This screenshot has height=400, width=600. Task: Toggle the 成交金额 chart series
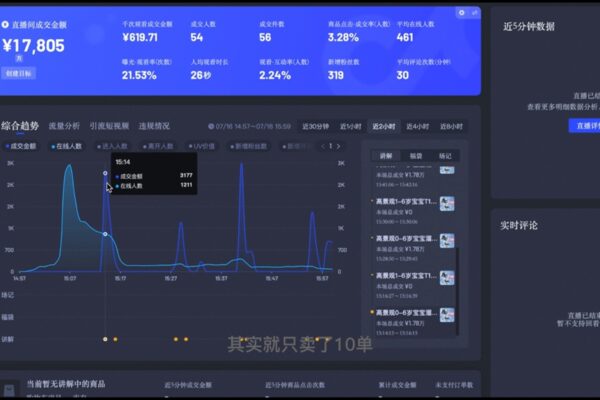pyautogui.click(x=21, y=146)
